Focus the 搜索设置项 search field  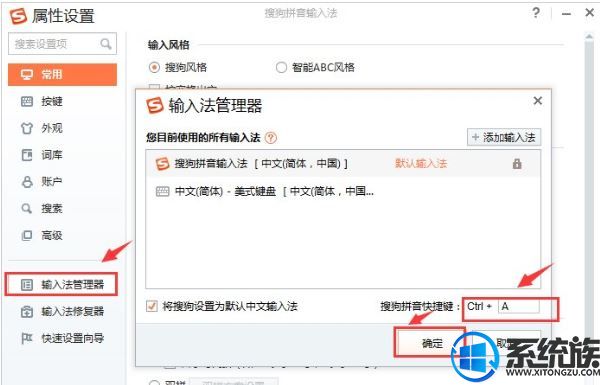coord(62,44)
